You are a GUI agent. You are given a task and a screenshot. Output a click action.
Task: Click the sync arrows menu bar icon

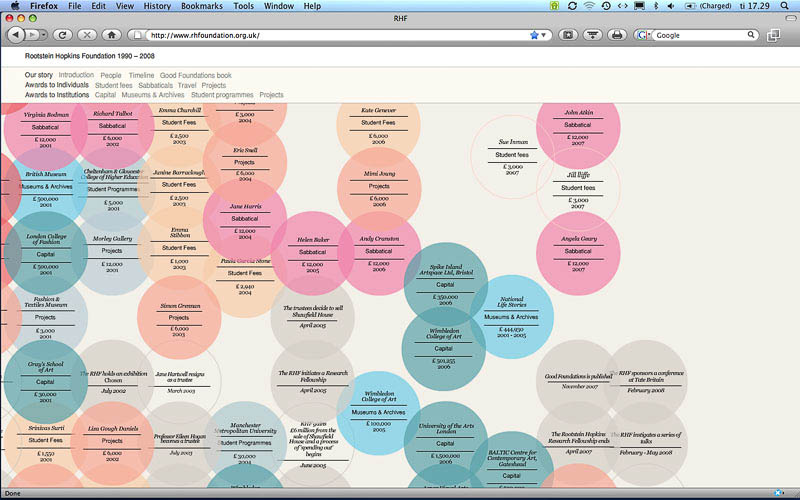572,6
